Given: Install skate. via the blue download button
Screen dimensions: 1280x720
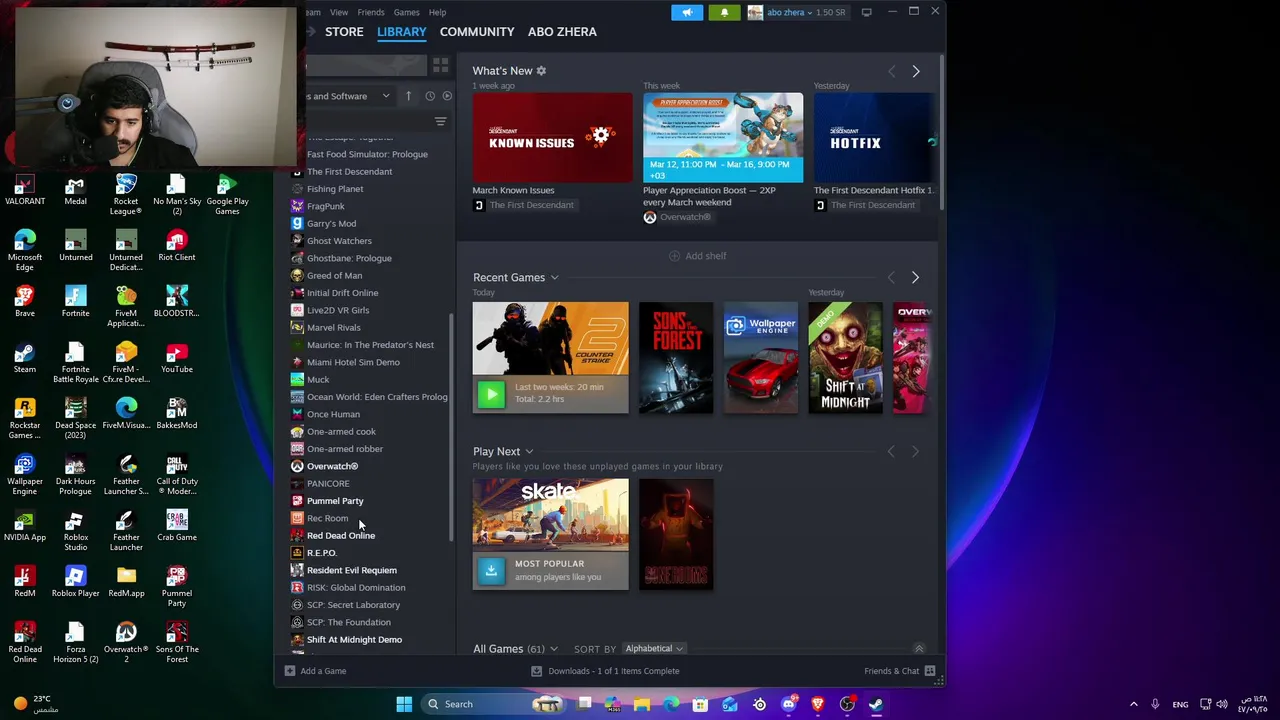Looking at the screenshot, I should (491, 570).
